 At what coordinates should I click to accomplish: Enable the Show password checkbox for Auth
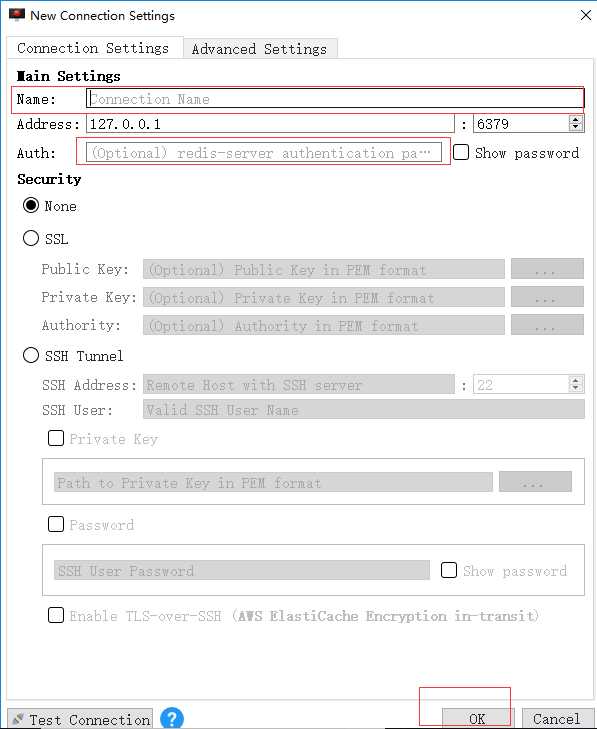coord(461,152)
